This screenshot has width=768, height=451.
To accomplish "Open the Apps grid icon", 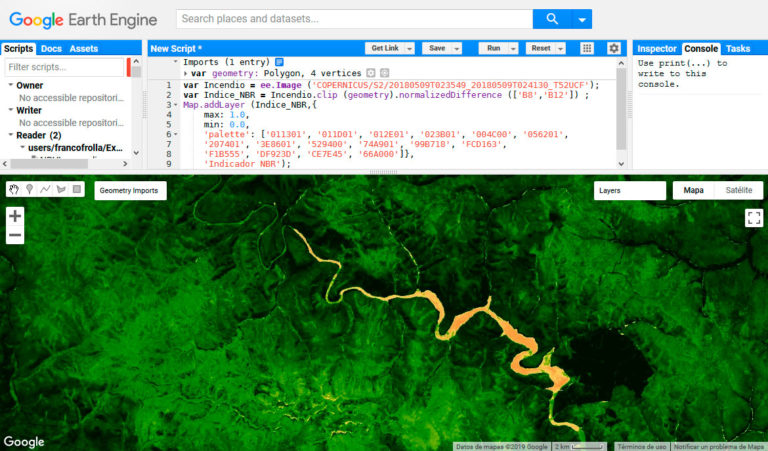I will (587, 48).
